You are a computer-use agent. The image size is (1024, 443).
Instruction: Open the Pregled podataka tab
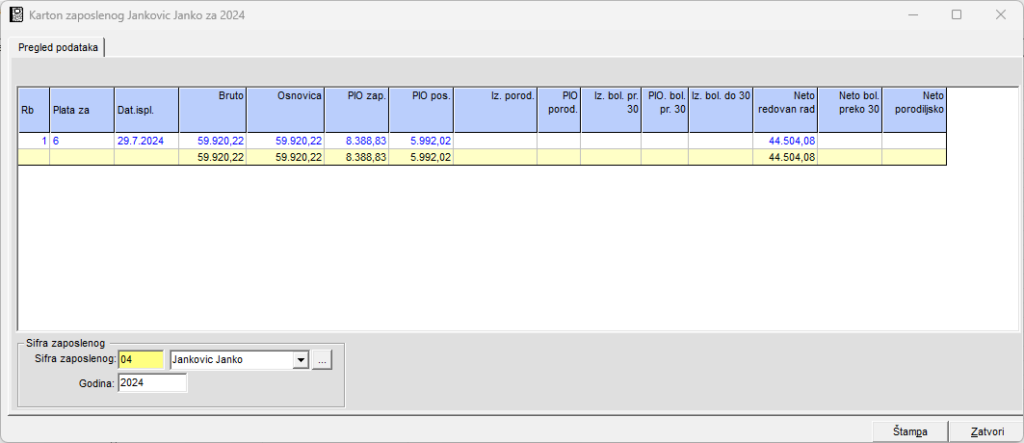pyautogui.click(x=58, y=48)
